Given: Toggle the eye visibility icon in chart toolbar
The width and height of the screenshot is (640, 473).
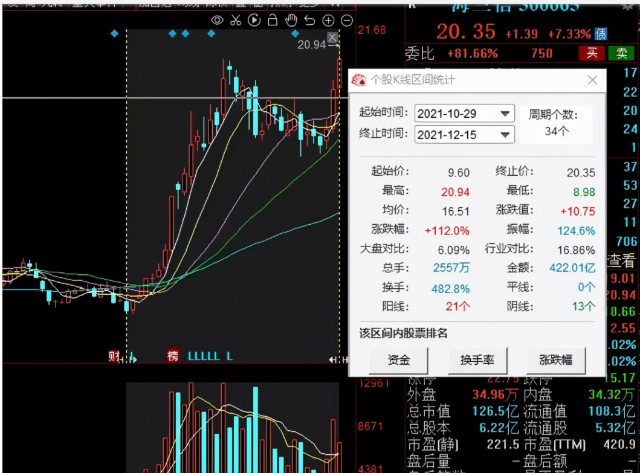Looking at the screenshot, I should [217, 20].
